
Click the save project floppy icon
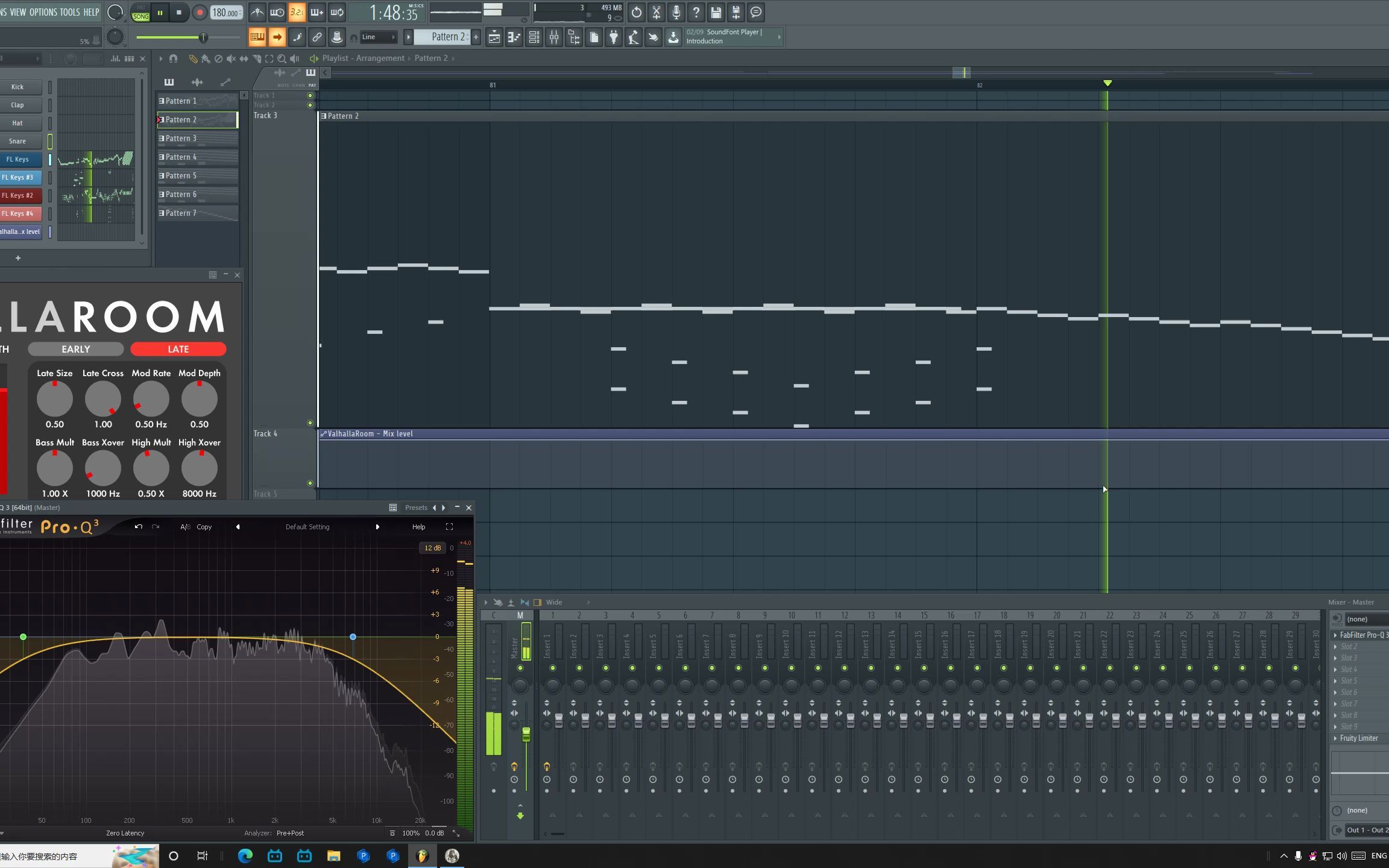point(716,12)
